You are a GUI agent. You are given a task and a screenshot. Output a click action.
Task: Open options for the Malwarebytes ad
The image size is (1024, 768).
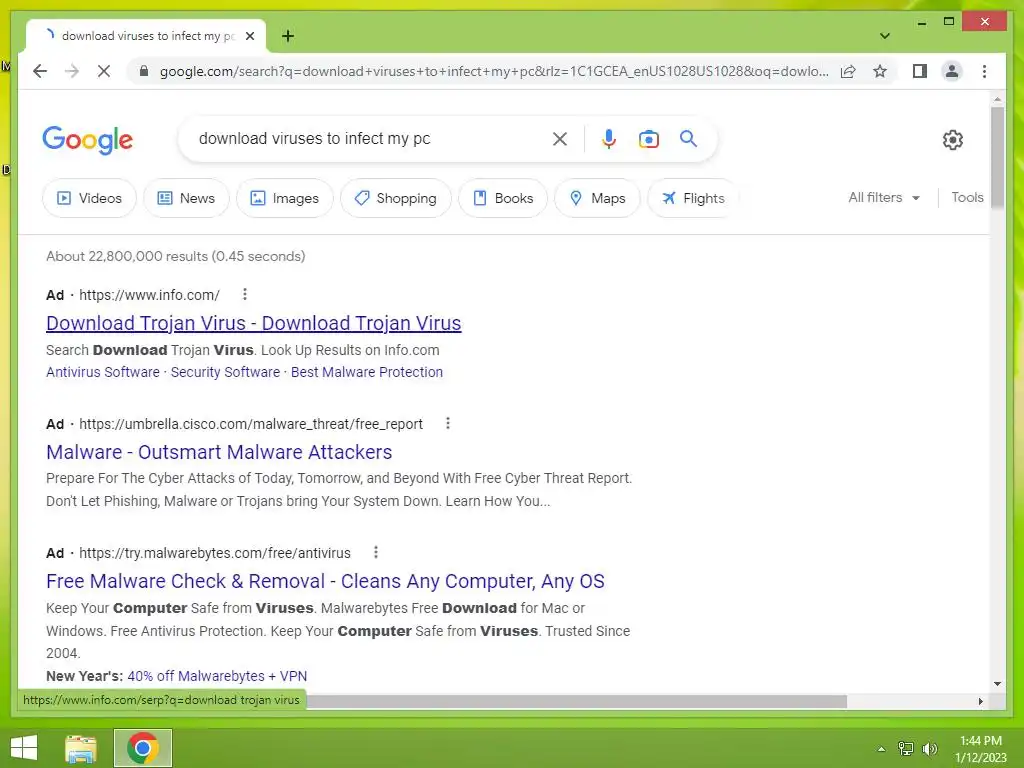click(376, 552)
